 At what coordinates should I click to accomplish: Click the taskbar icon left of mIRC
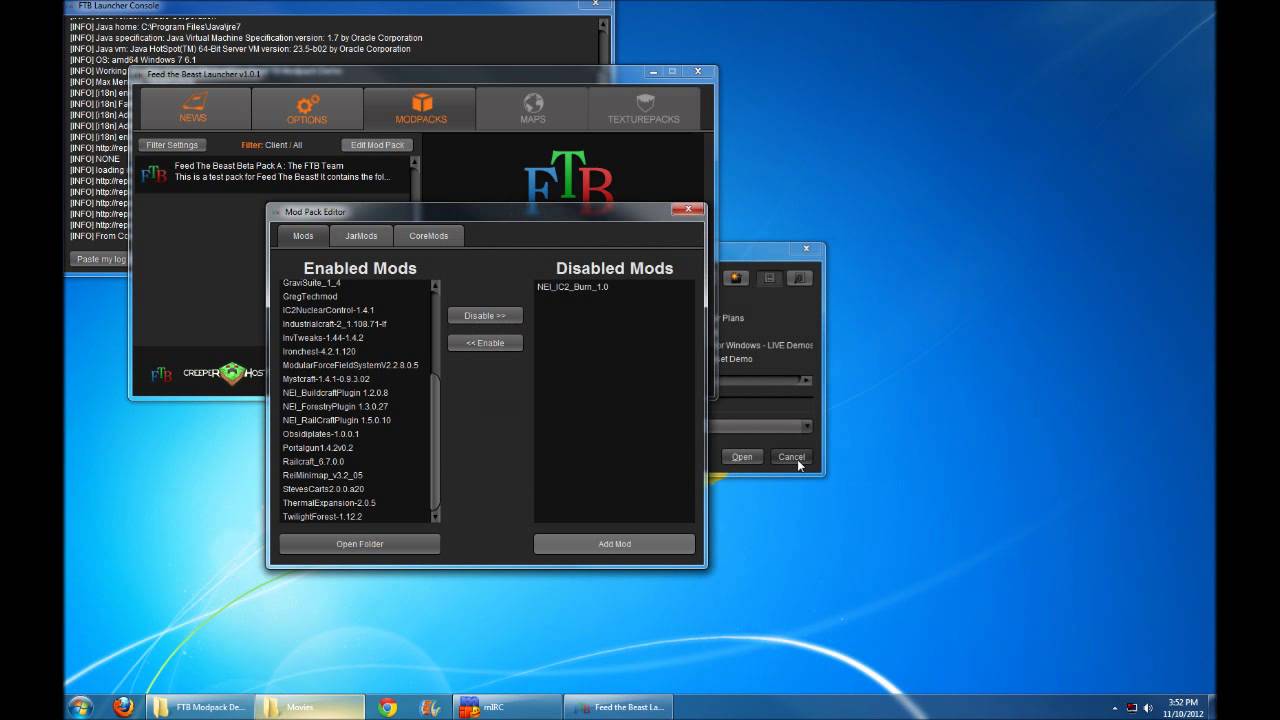[x=430, y=707]
